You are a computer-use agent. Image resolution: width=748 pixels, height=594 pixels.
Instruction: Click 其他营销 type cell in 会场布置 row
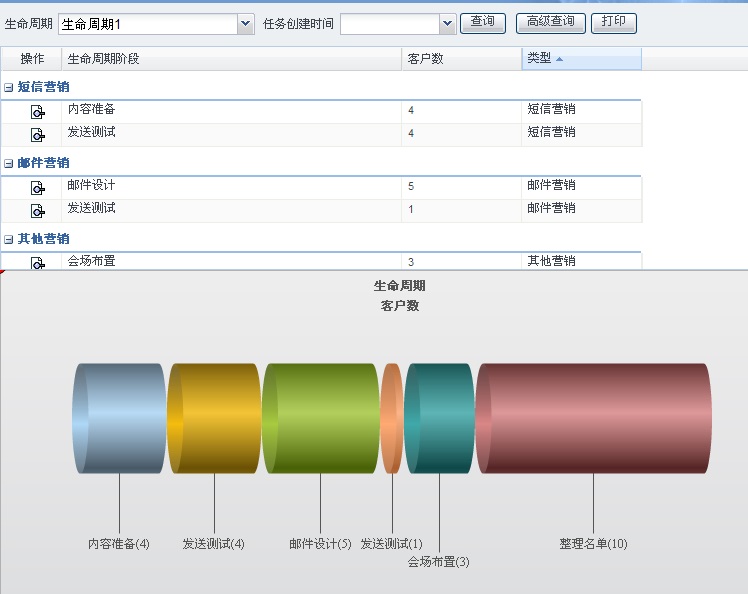click(582, 261)
